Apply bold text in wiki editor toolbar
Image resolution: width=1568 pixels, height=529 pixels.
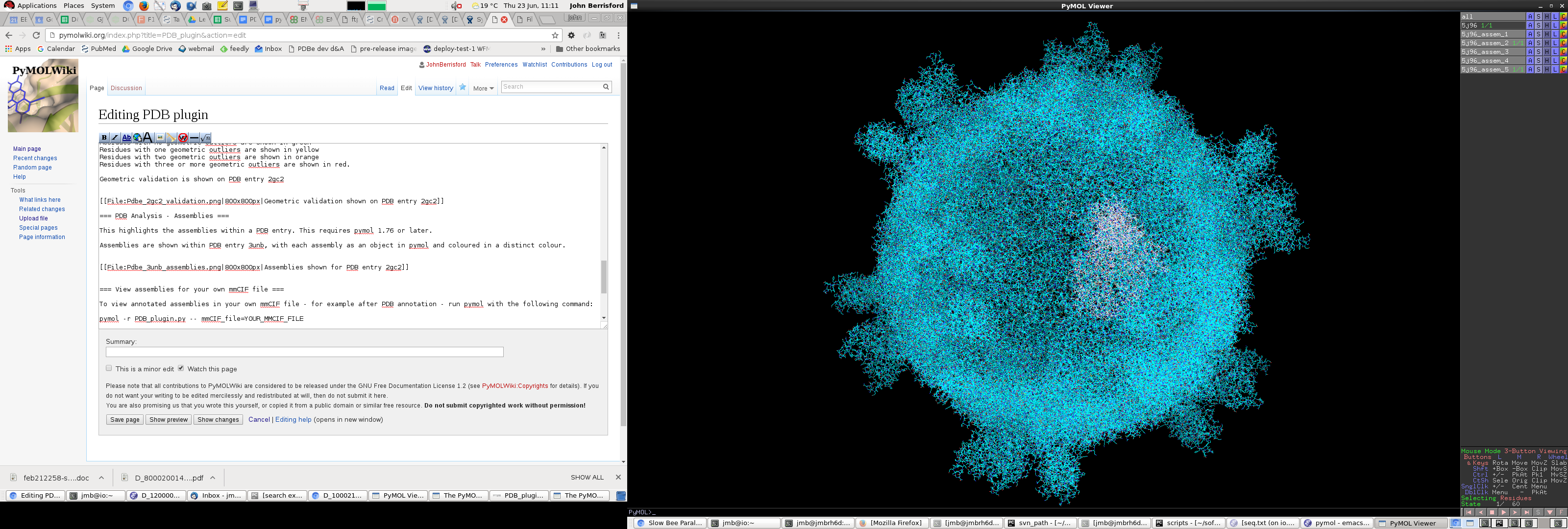[x=105, y=138]
